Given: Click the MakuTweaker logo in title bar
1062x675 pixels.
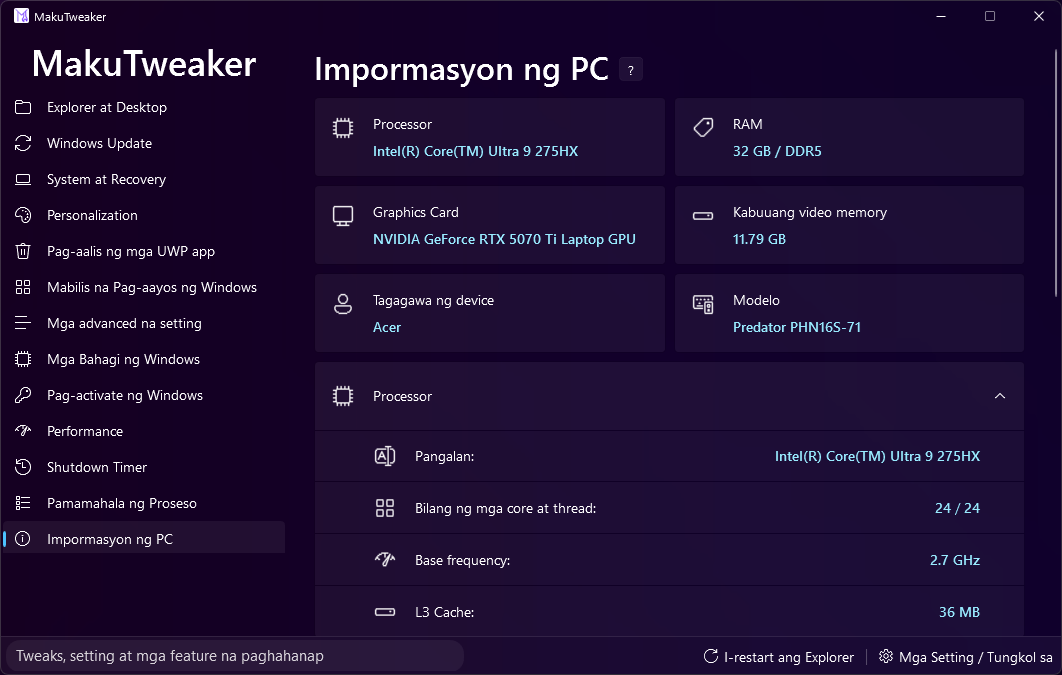Looking at the screenshot, I should (x=21, y=16).
